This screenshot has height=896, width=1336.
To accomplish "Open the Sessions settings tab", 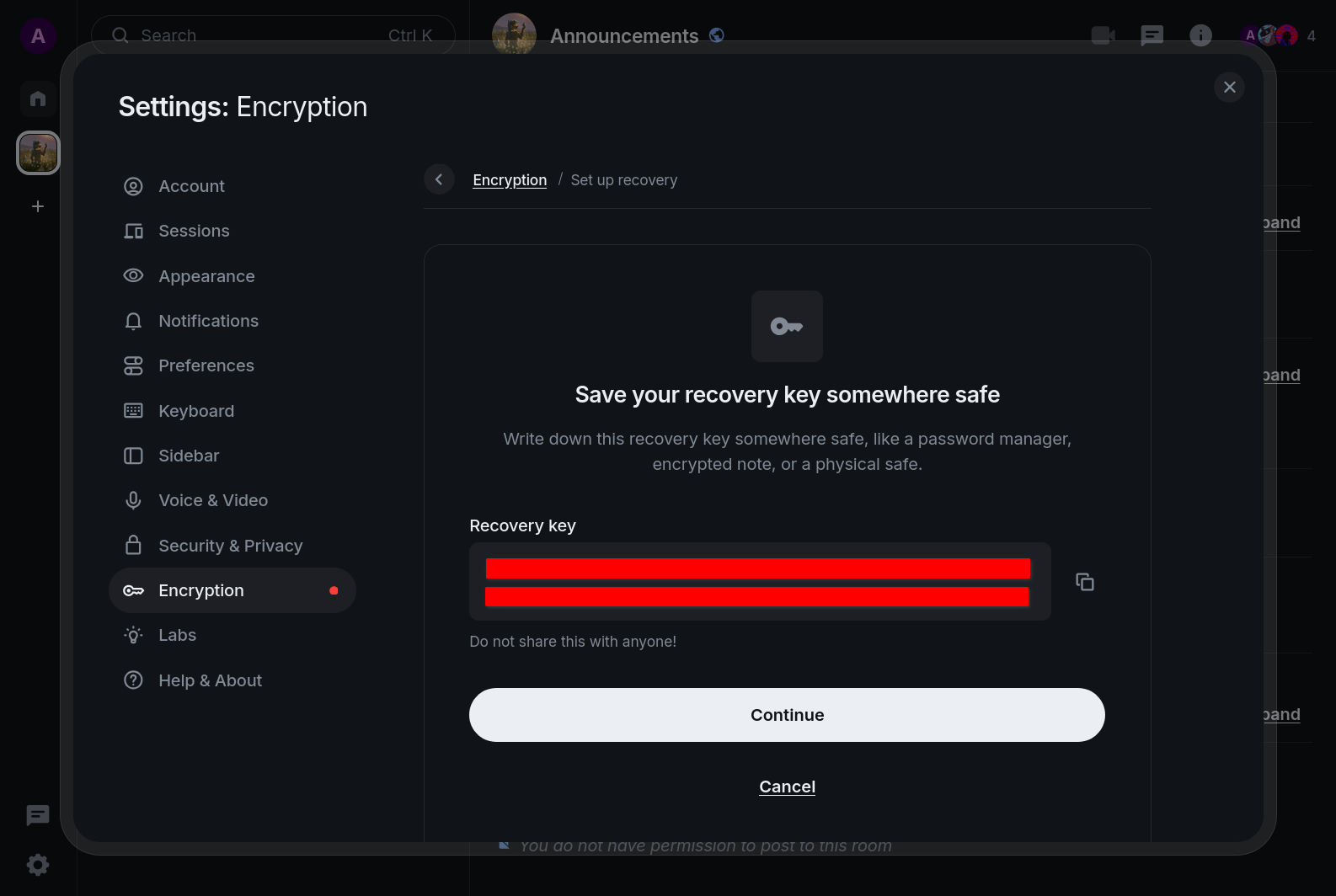I will point(194,231).
